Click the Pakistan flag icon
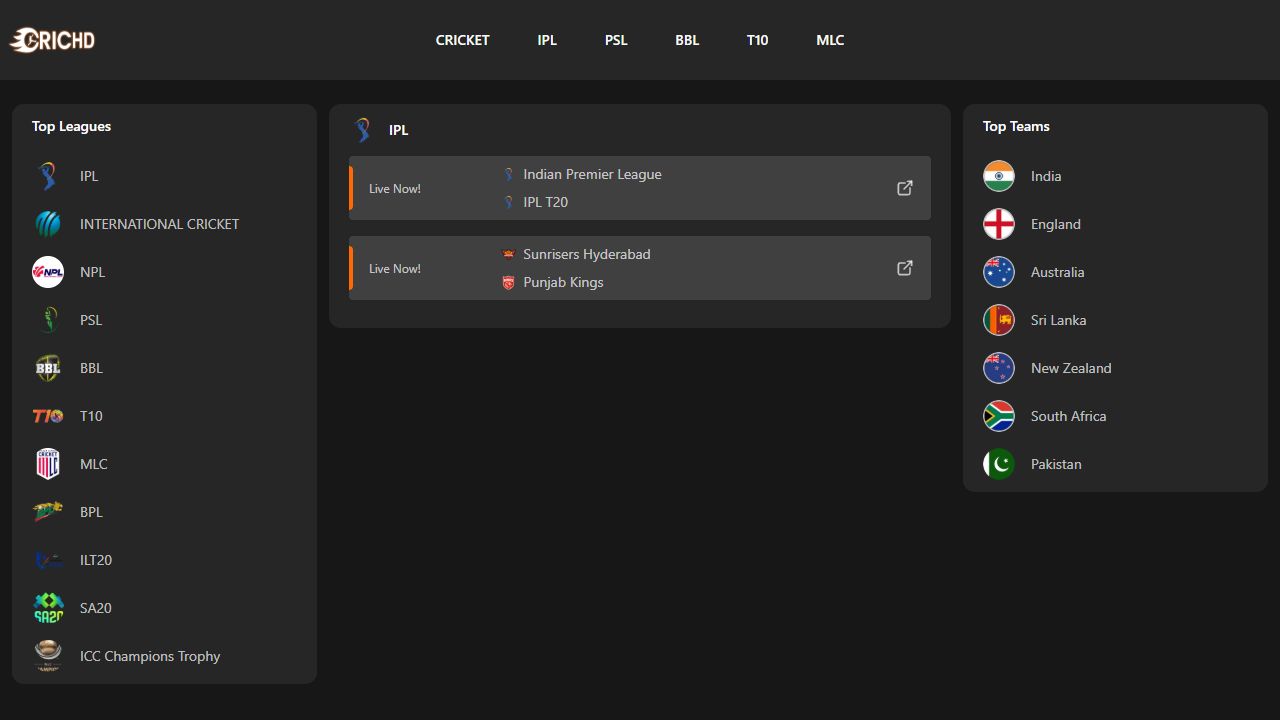 point(999,464)
